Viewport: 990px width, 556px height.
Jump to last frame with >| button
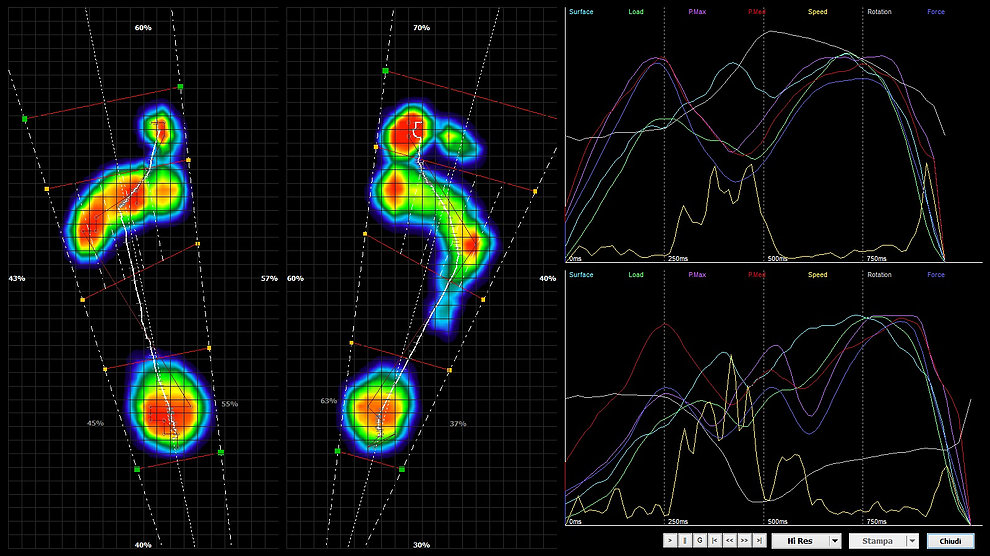[x=760, y=541]
